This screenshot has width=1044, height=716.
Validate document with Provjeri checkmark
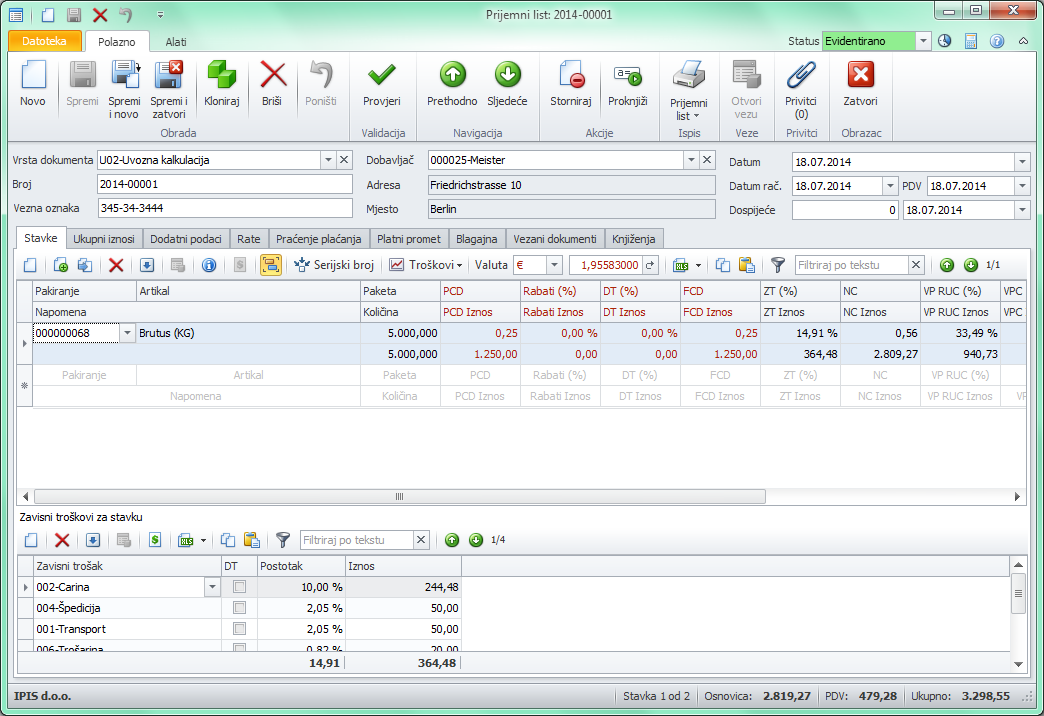point(382,75)
